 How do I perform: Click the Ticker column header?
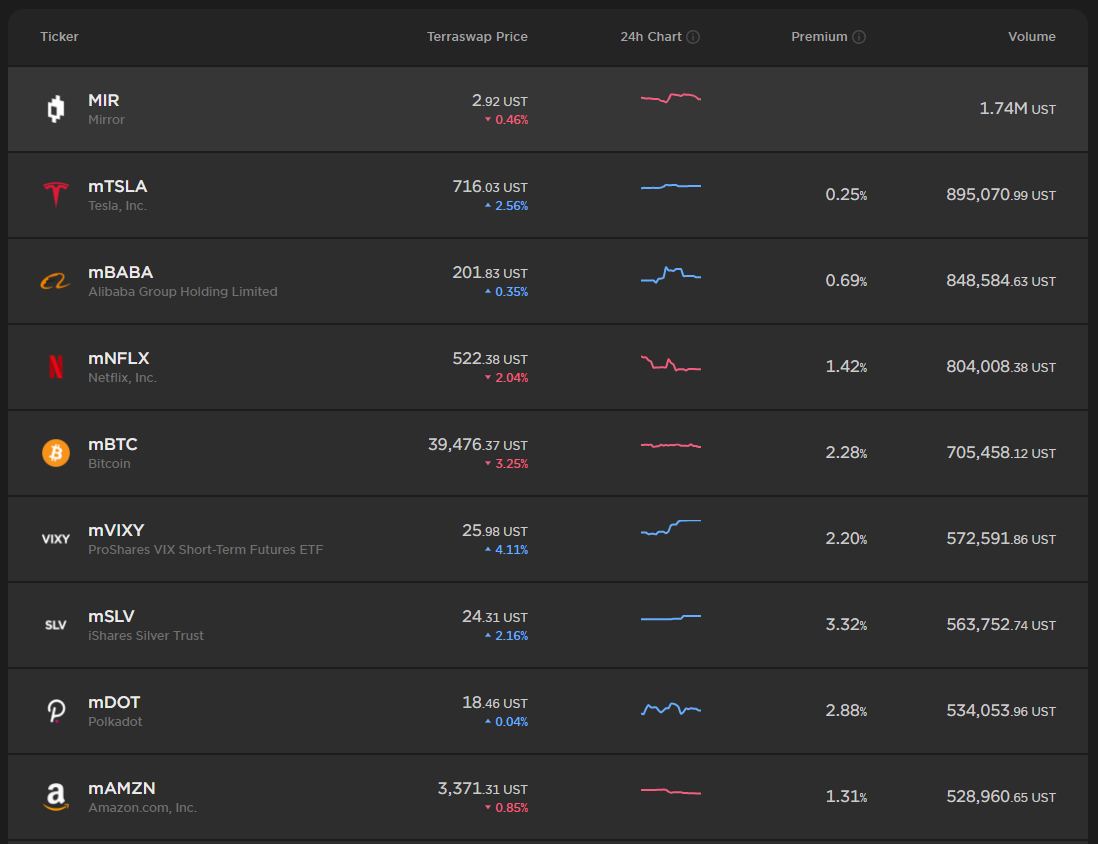[60, 36]
